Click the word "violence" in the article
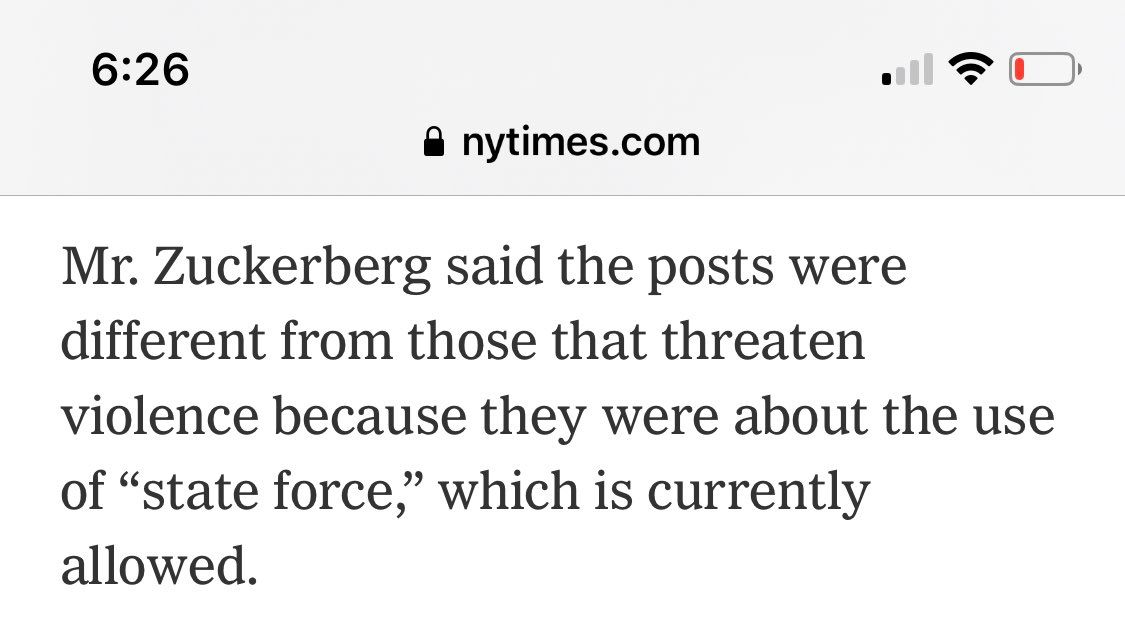Viewport: 1125px width, 617px height. tap(160, 417)
